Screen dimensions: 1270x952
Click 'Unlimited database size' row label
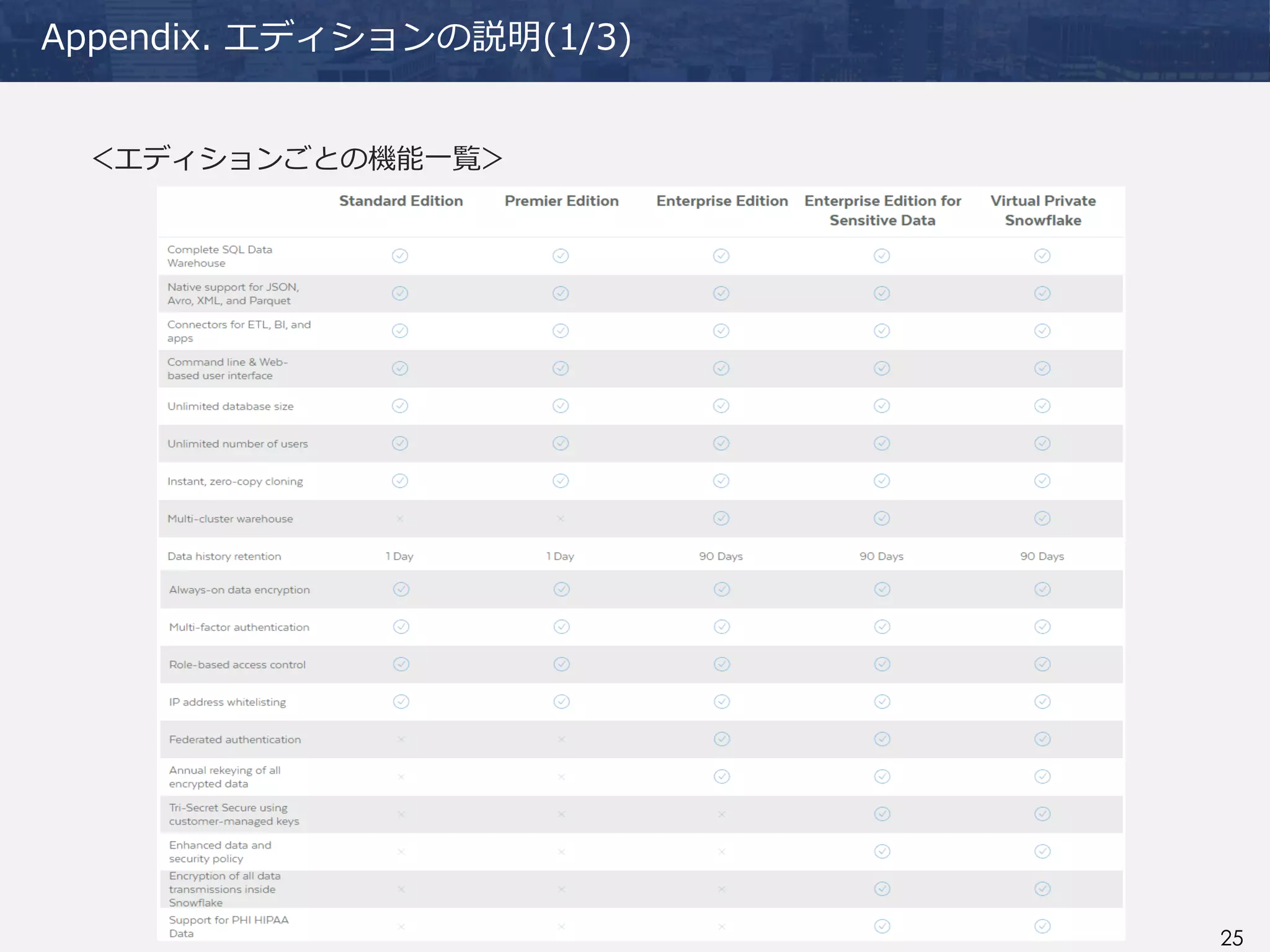(x=231, y=407)
